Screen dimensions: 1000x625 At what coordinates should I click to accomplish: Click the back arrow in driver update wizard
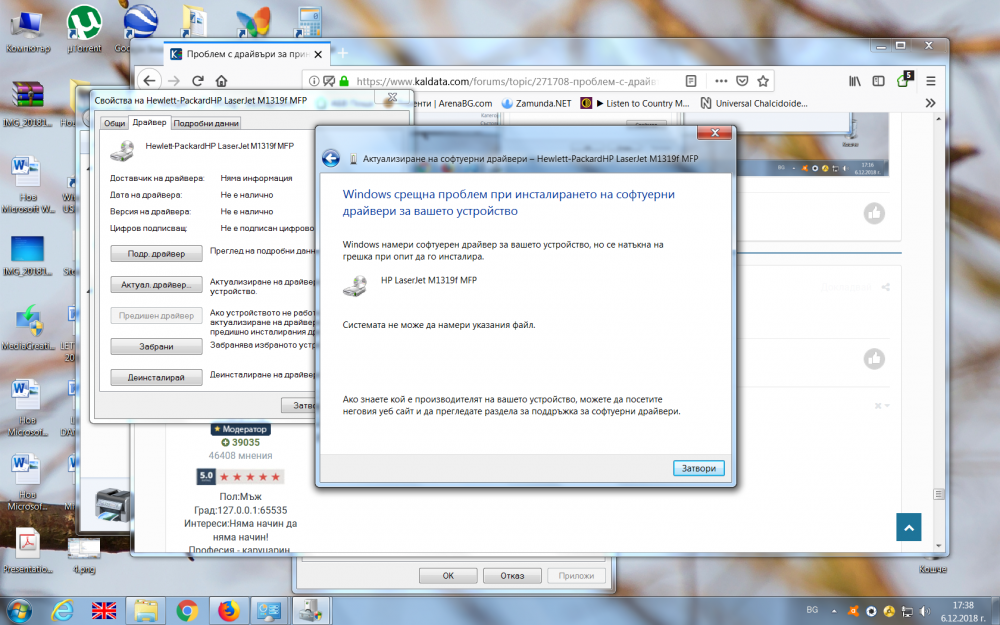coord(330,158)
